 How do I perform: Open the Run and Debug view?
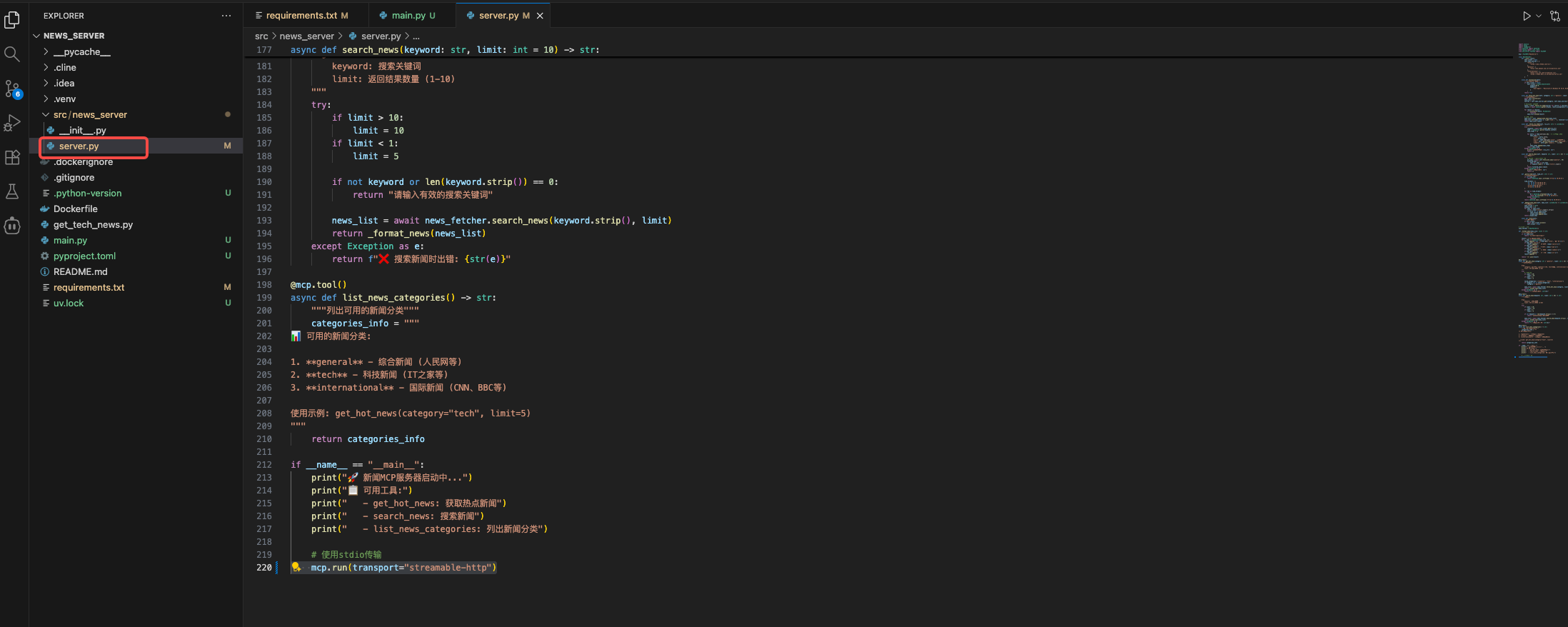click(x=12, y=123)
